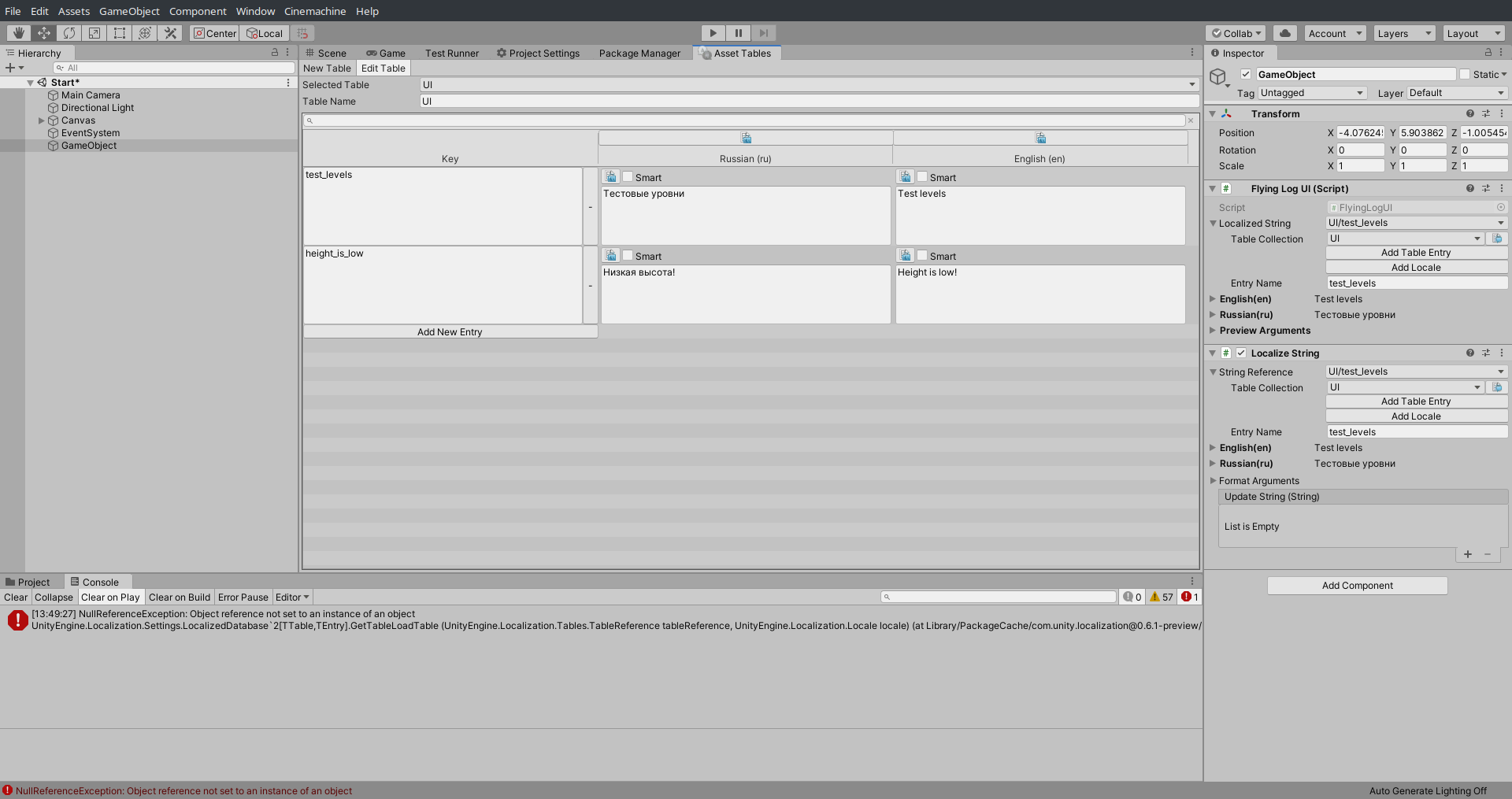Expand Format Arguments section

(x=1213, y=481)
